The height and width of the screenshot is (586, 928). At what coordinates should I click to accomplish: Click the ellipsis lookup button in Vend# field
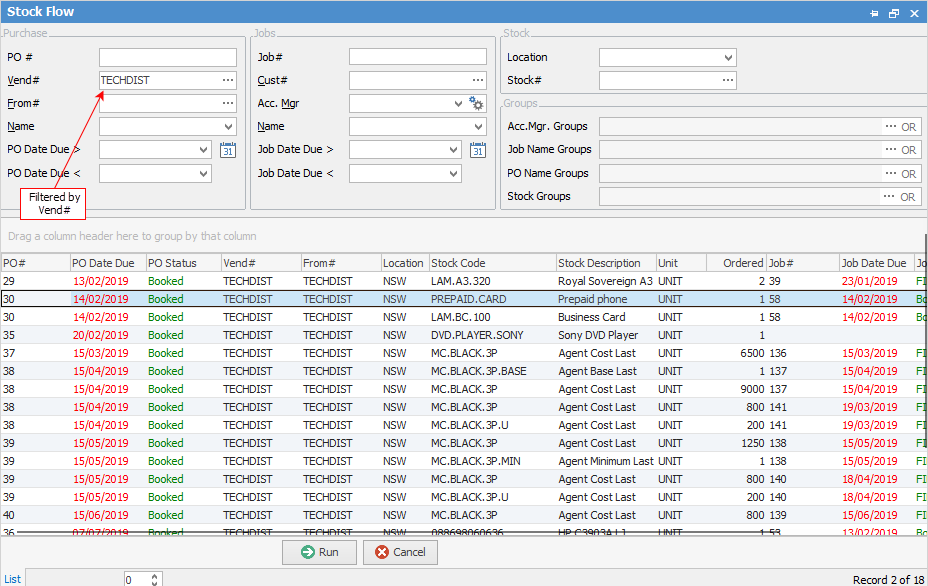(x=228, y=80)
